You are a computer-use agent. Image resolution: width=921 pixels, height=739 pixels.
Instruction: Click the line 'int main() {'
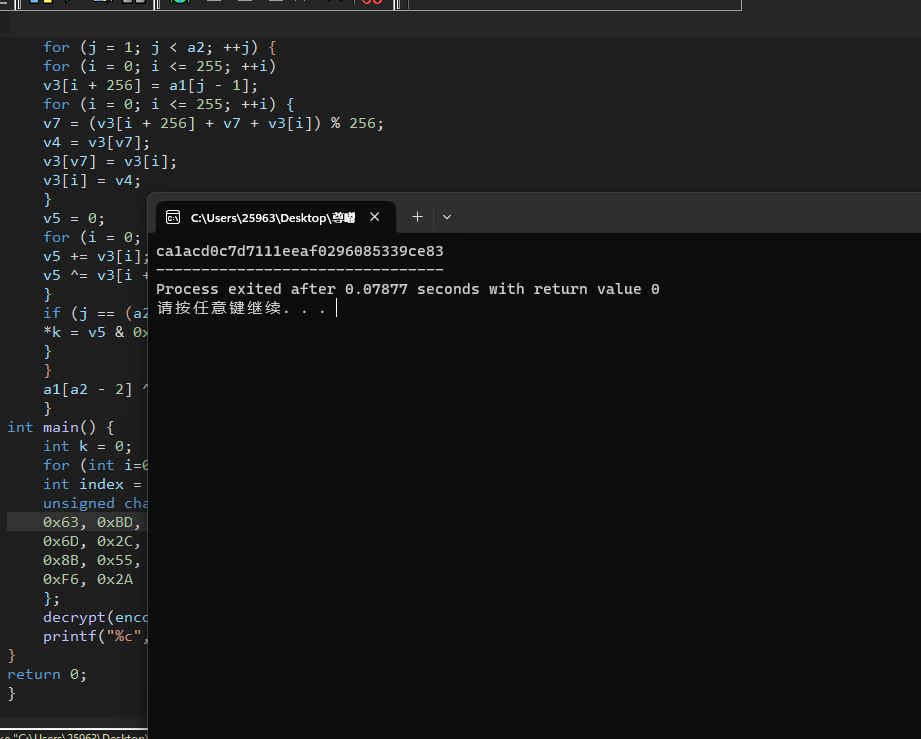tap(60, 428)
